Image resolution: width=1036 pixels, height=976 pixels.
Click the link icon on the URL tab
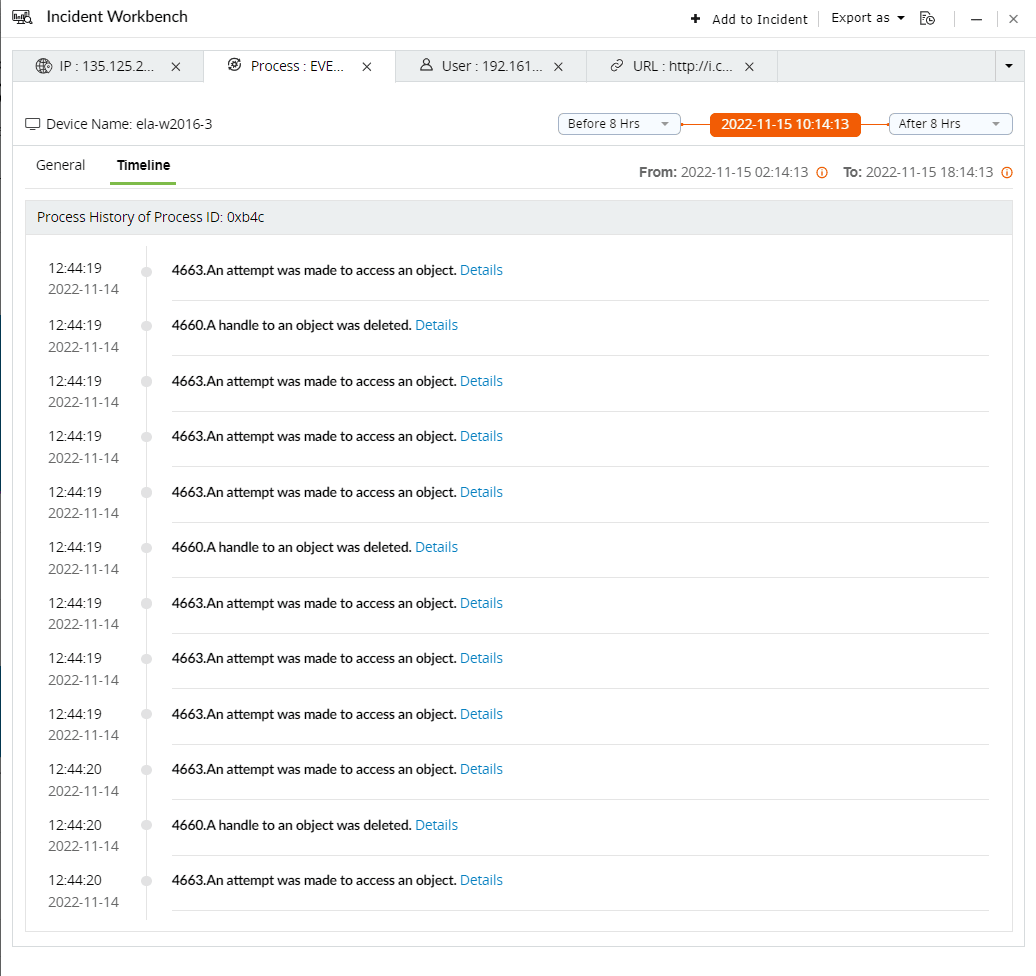click(618, 66)
